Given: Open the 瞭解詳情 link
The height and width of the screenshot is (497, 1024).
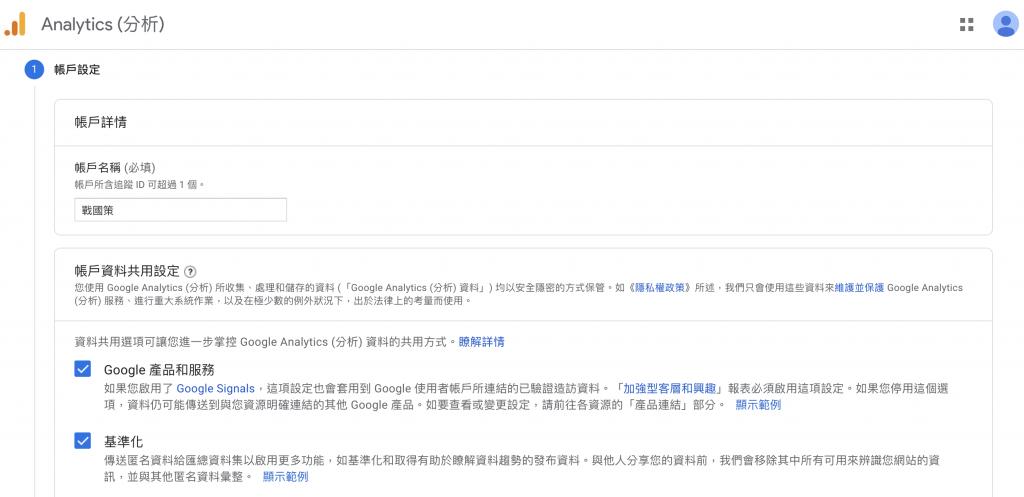Looking at the screenshot, I should click(x=481, y=342).
